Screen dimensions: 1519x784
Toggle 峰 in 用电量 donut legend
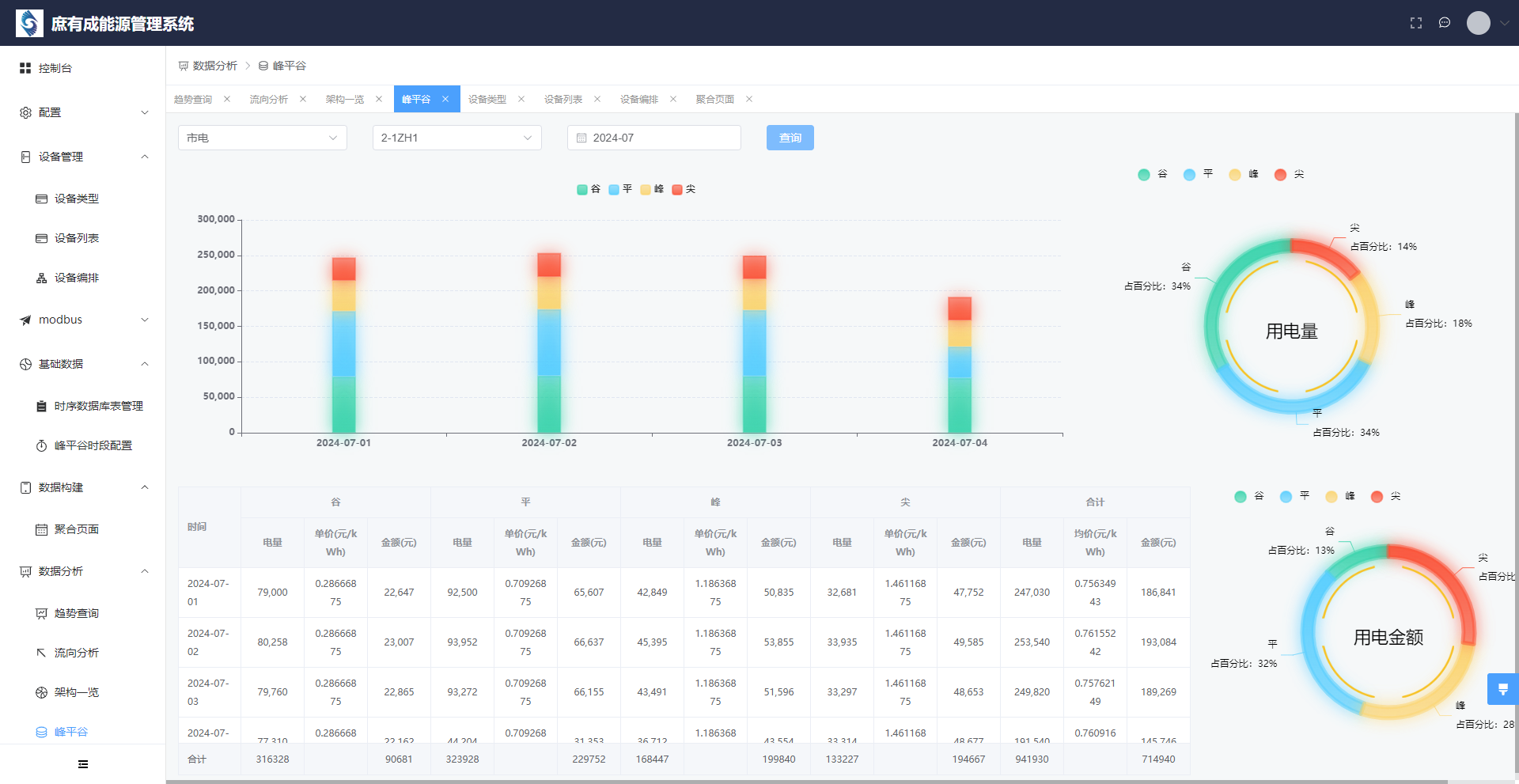click(1244, 174)
